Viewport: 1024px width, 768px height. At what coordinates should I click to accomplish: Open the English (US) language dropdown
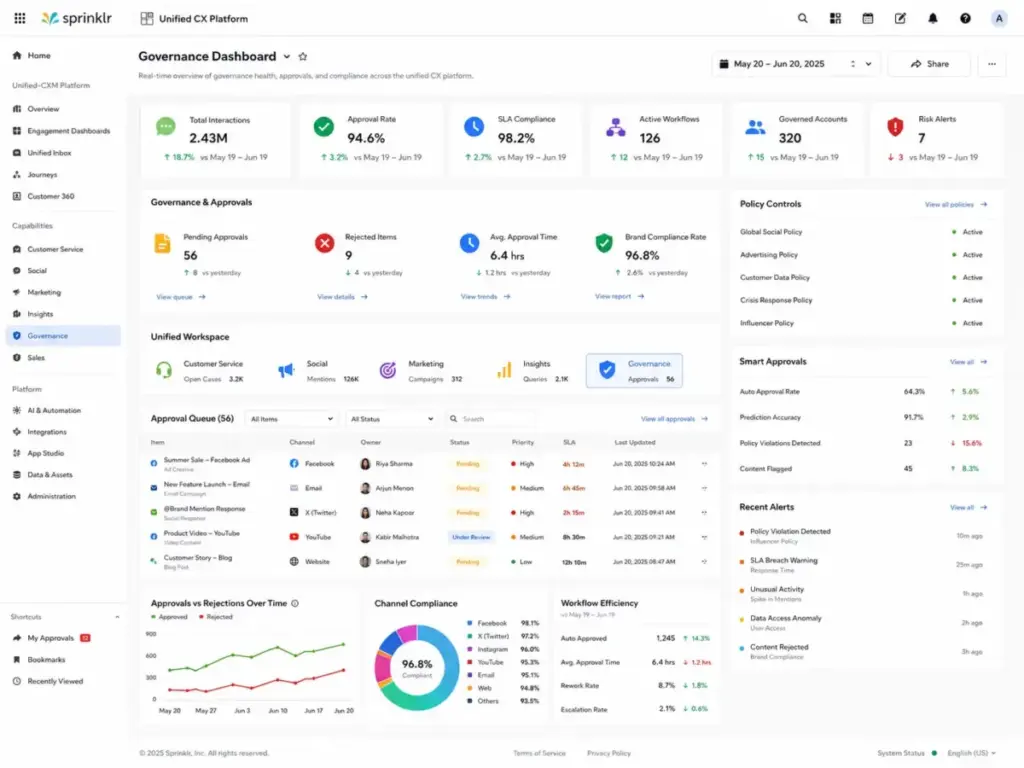pyautogui.click(x=972, y=753)
